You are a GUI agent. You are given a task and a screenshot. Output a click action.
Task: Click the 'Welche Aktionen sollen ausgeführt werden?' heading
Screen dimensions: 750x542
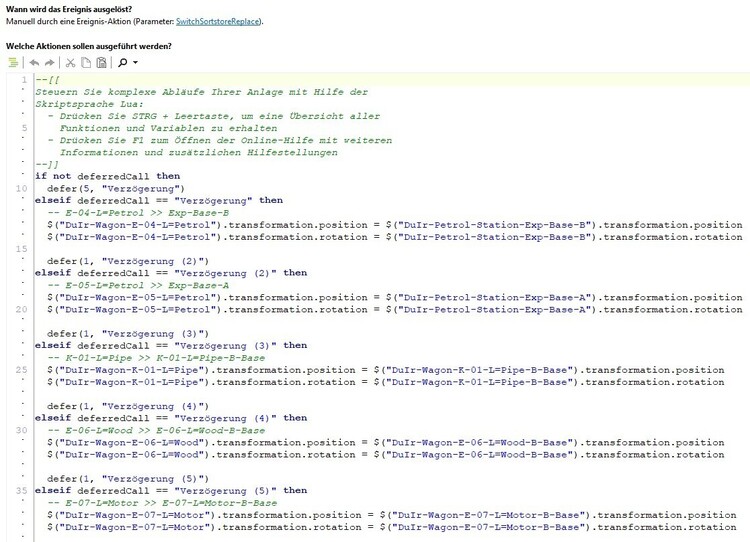tap(88, 46)
